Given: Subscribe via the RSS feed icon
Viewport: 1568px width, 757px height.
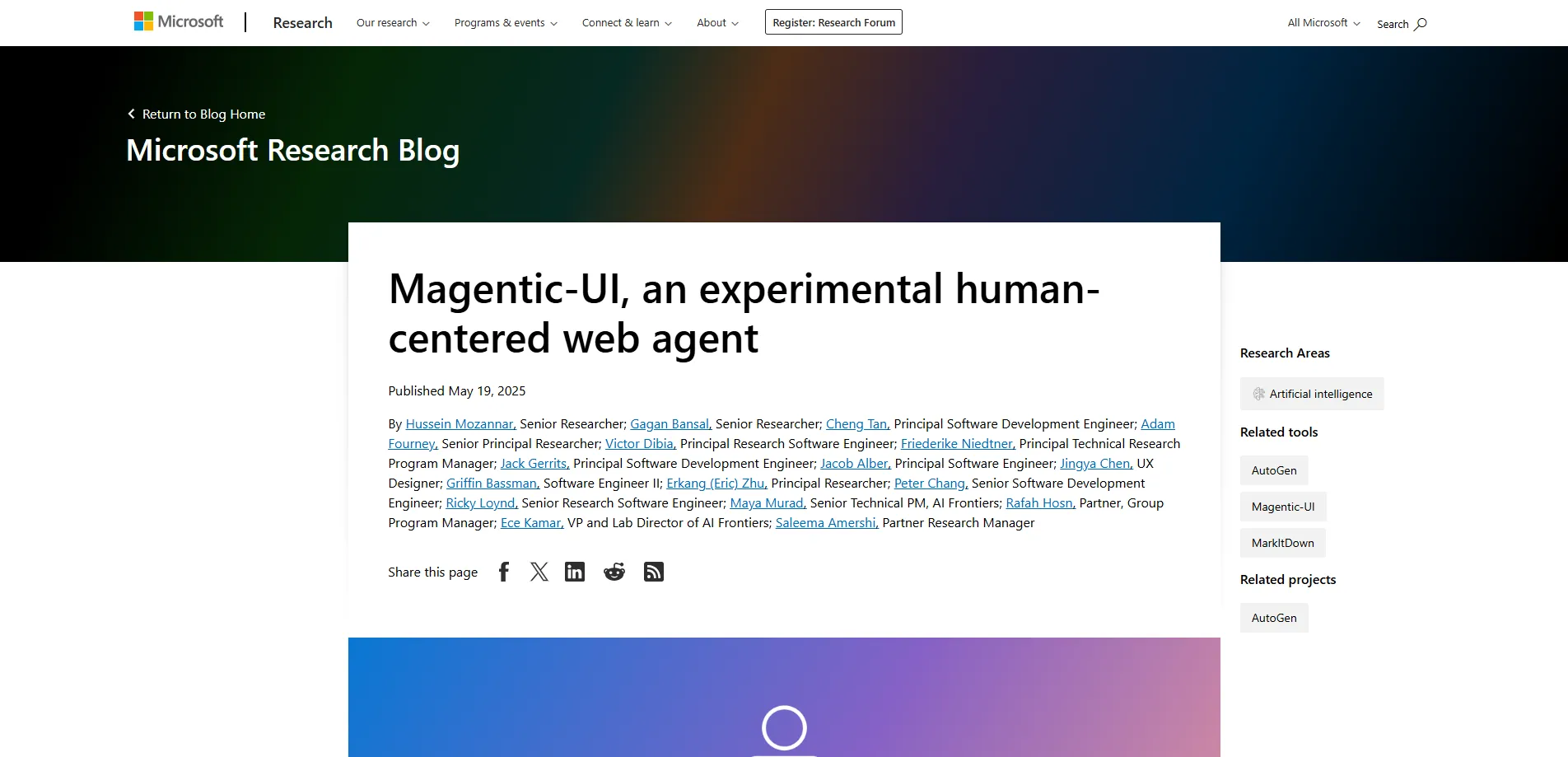Looking at the screenshot, I should coord(653,571).
